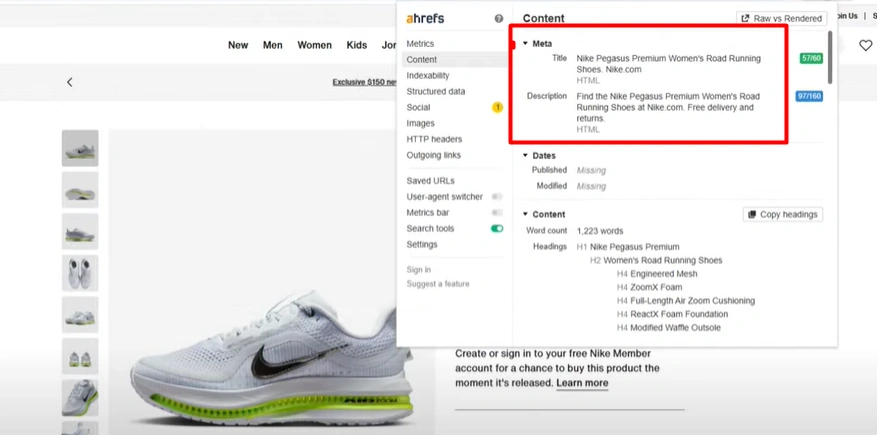Screen dimensions: 877x435
Task: Open the Structured data tab
Action: (436, 91)
